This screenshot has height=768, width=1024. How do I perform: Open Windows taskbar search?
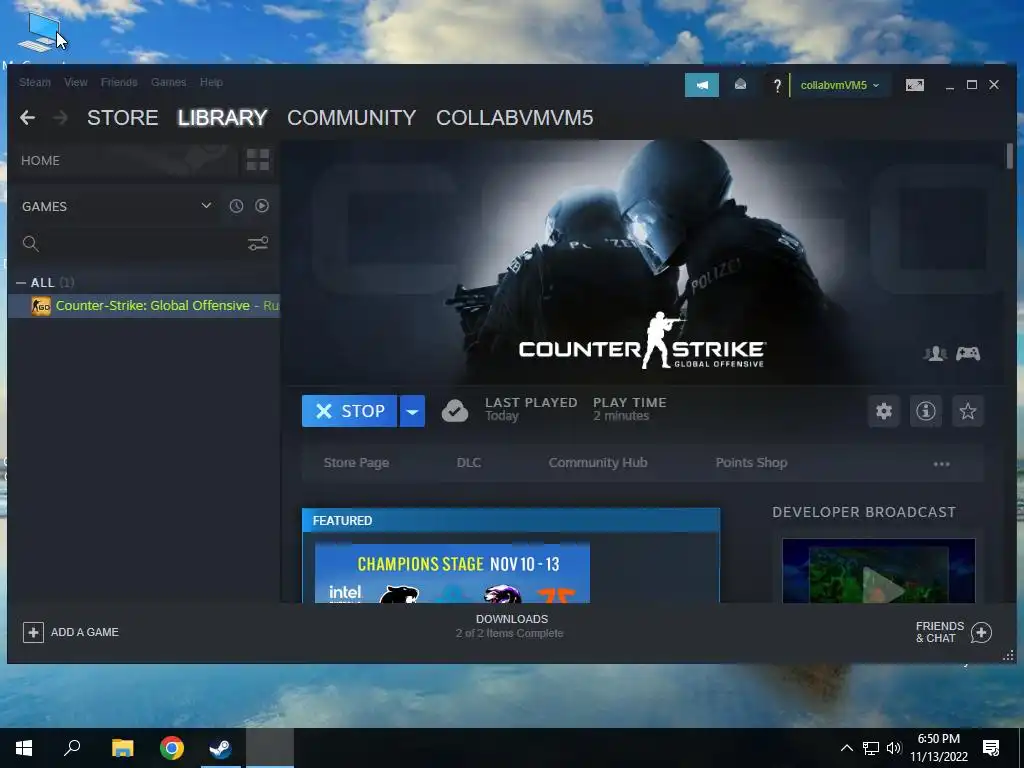72,748
